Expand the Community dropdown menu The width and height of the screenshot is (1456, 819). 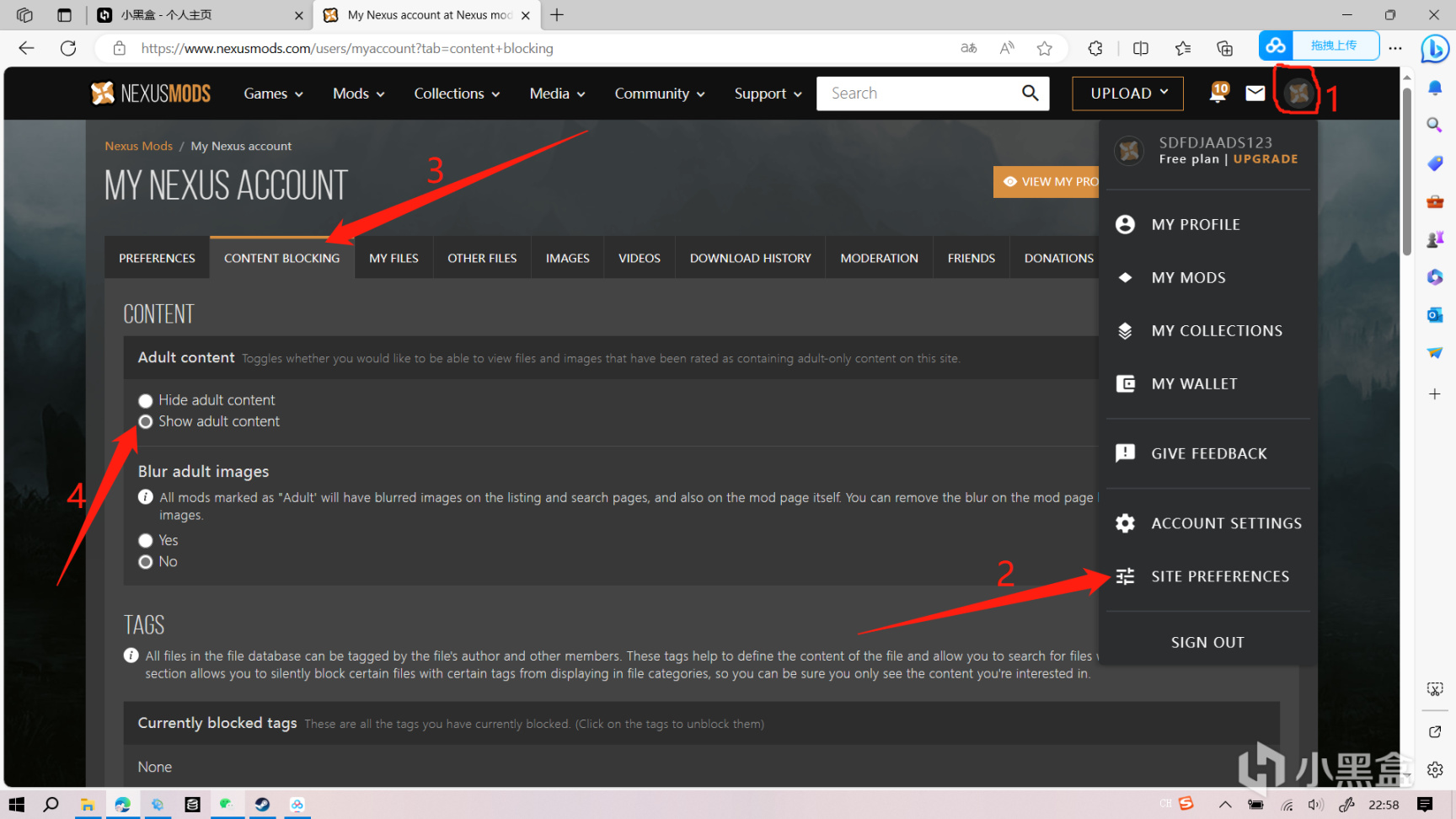coord(659,94)
